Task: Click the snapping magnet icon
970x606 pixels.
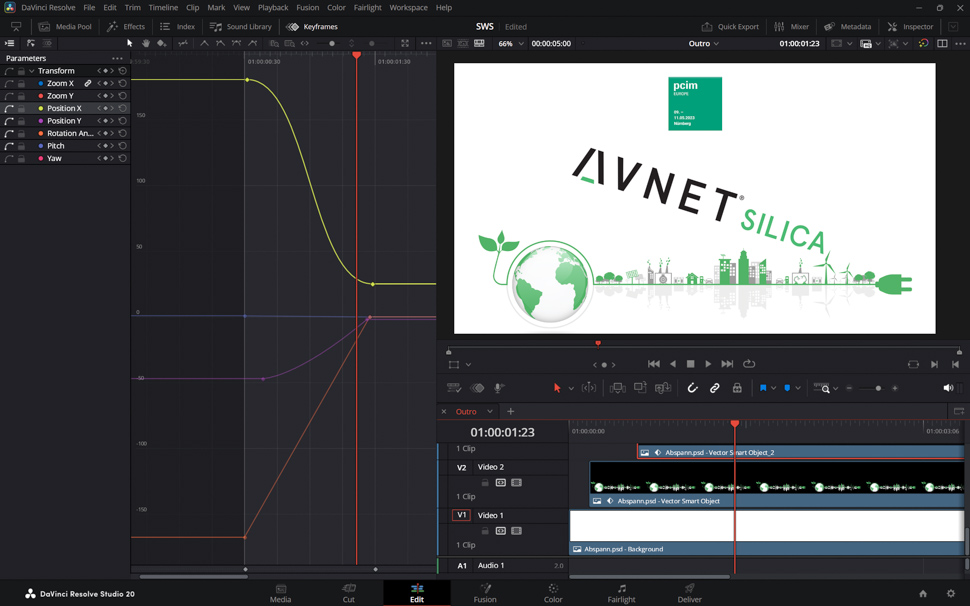Action: (692, 388)
